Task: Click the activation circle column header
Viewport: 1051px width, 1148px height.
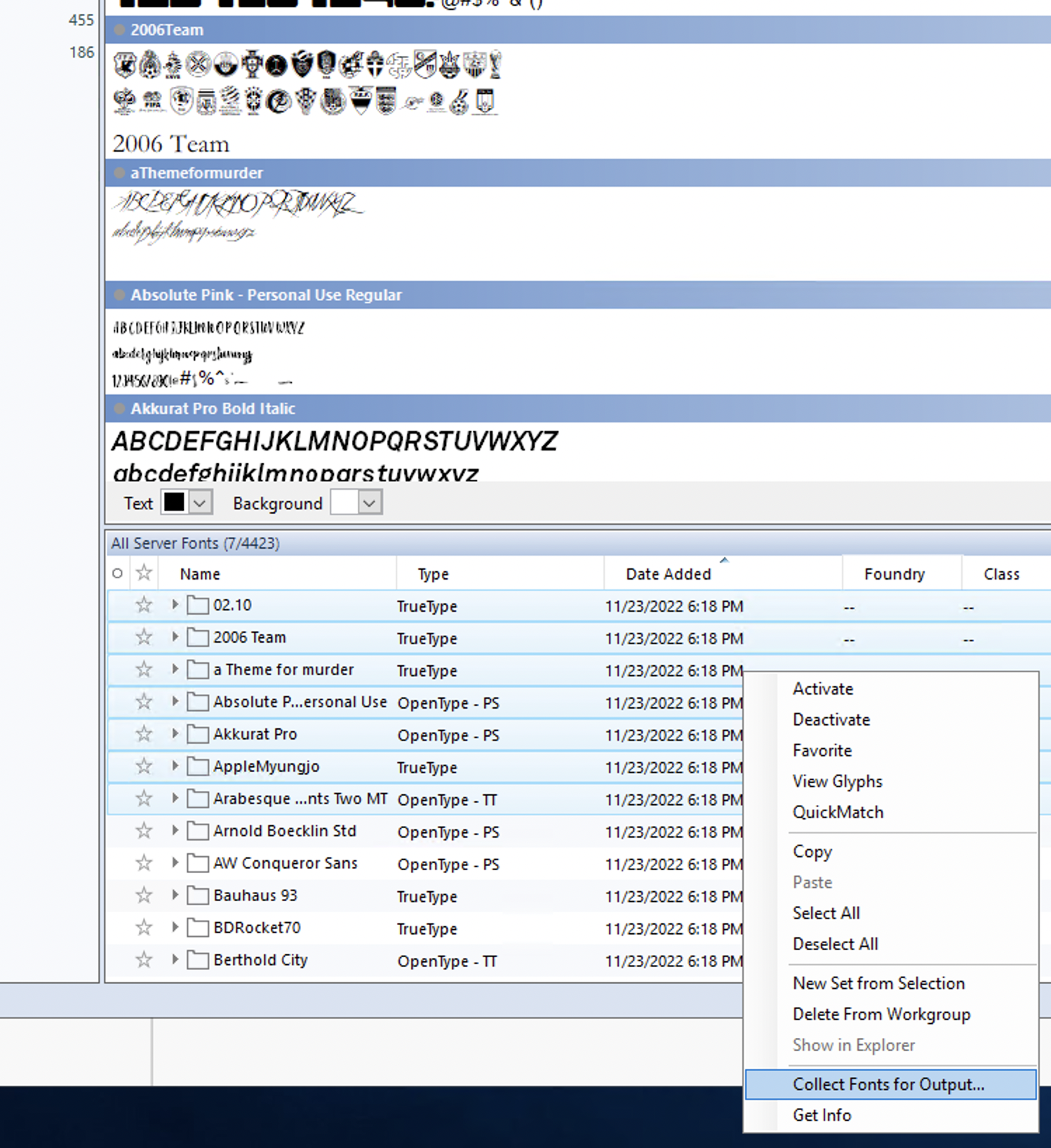Action: coord(118,573)
